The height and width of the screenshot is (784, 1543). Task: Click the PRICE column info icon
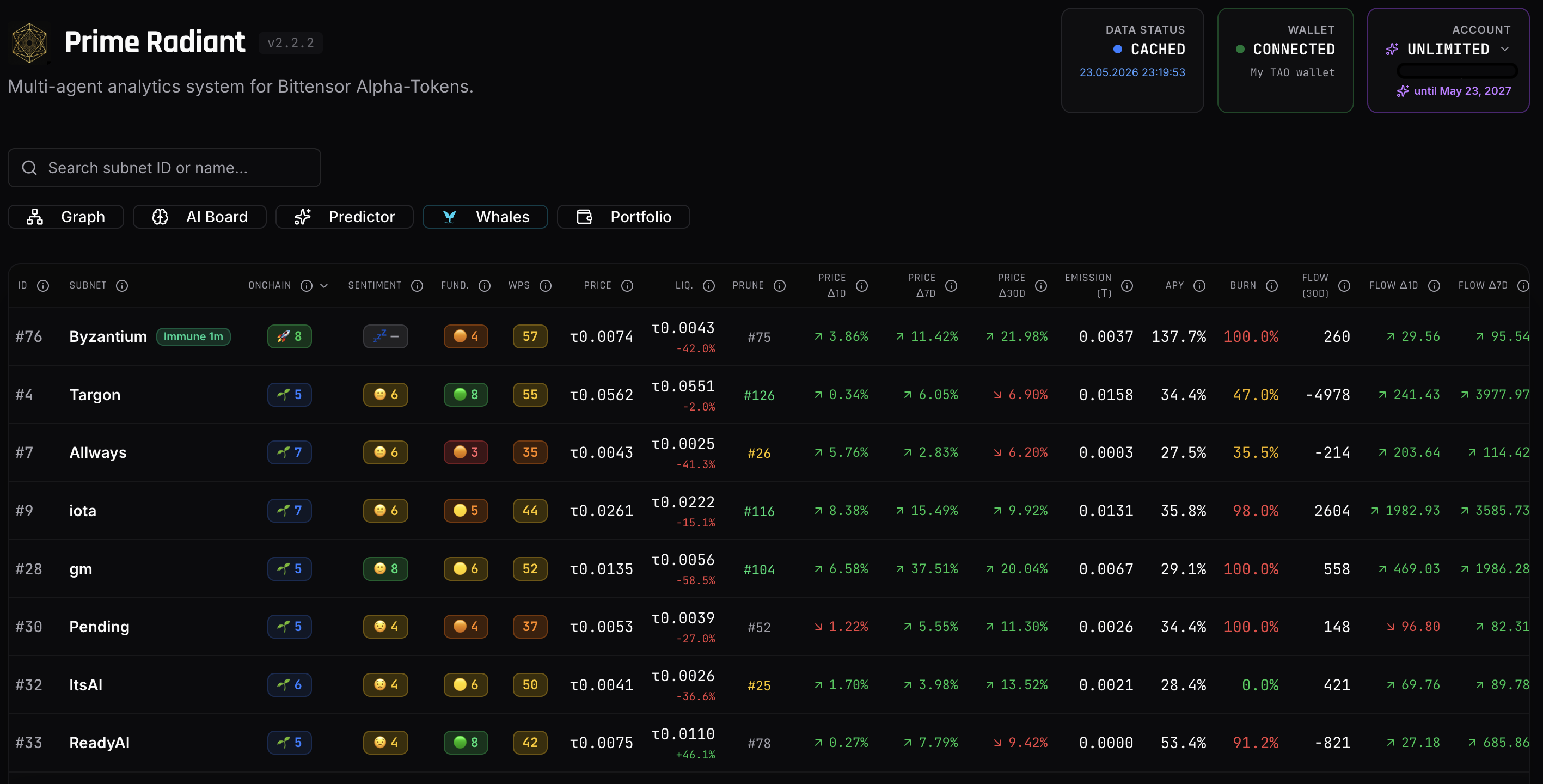(x=627, y=286)
